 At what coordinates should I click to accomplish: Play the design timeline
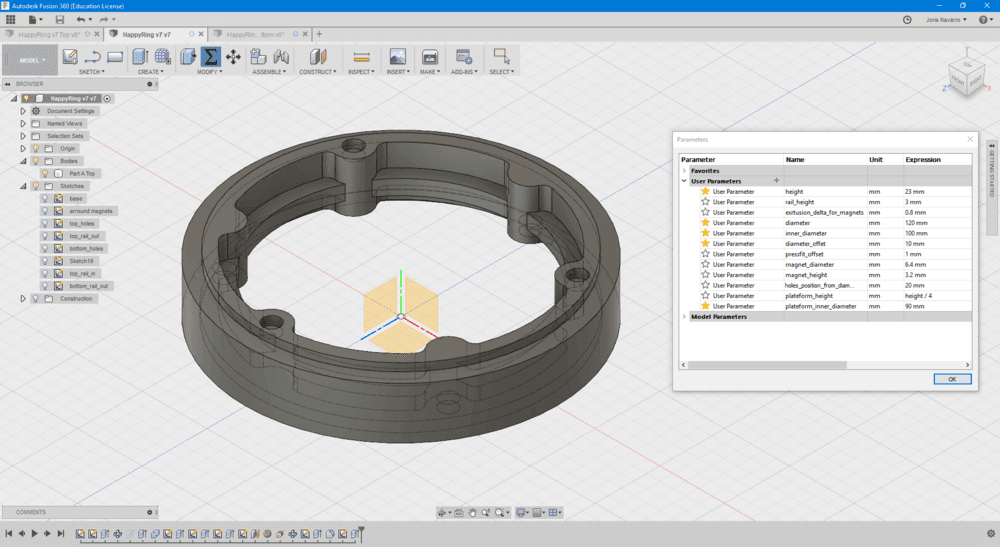34,534
